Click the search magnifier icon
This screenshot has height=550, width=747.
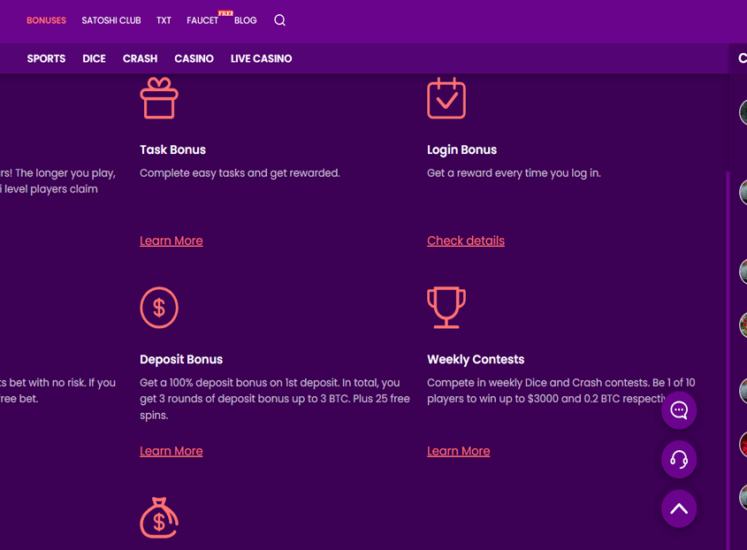point(280,20)
